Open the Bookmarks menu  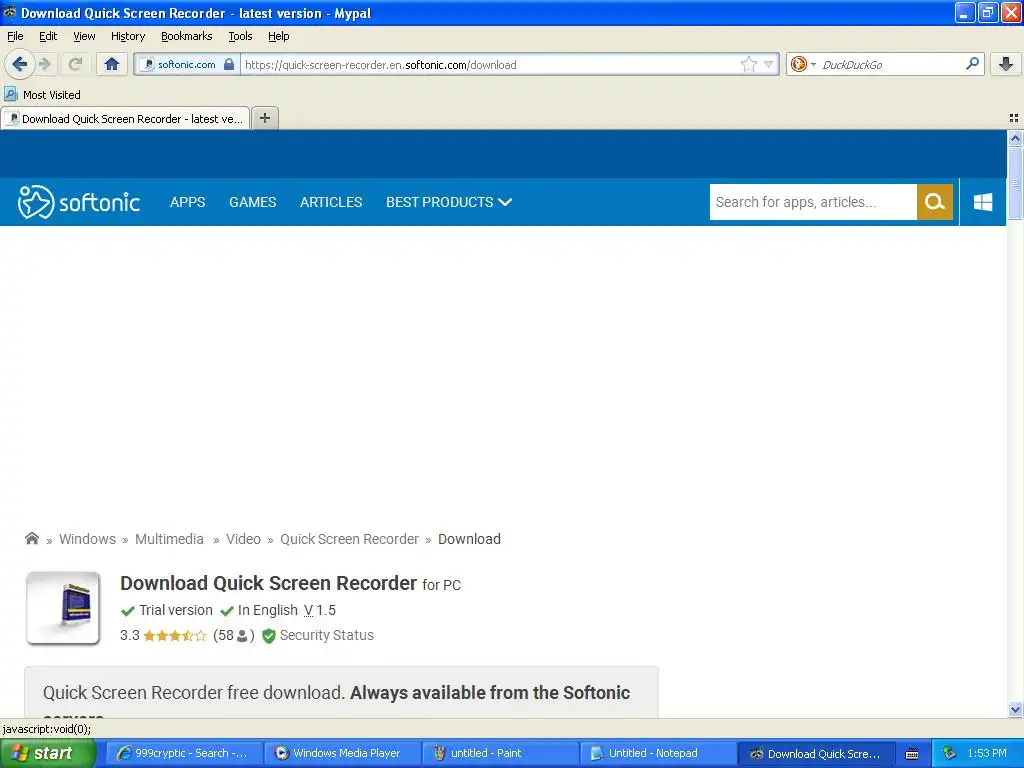[186, 36]
